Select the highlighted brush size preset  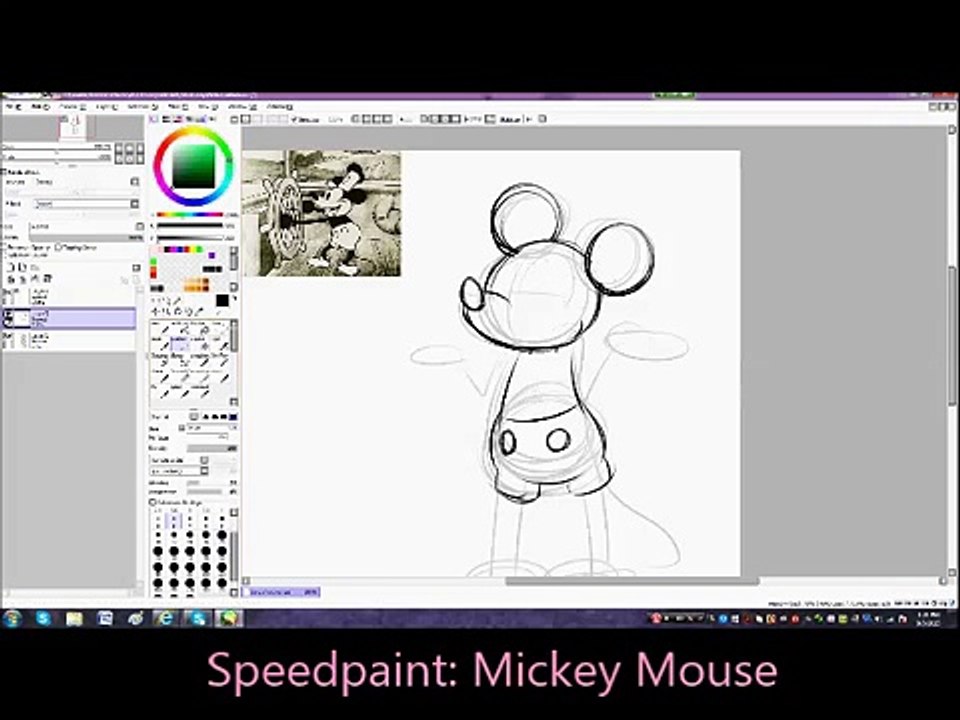click(x=174, y=521)
